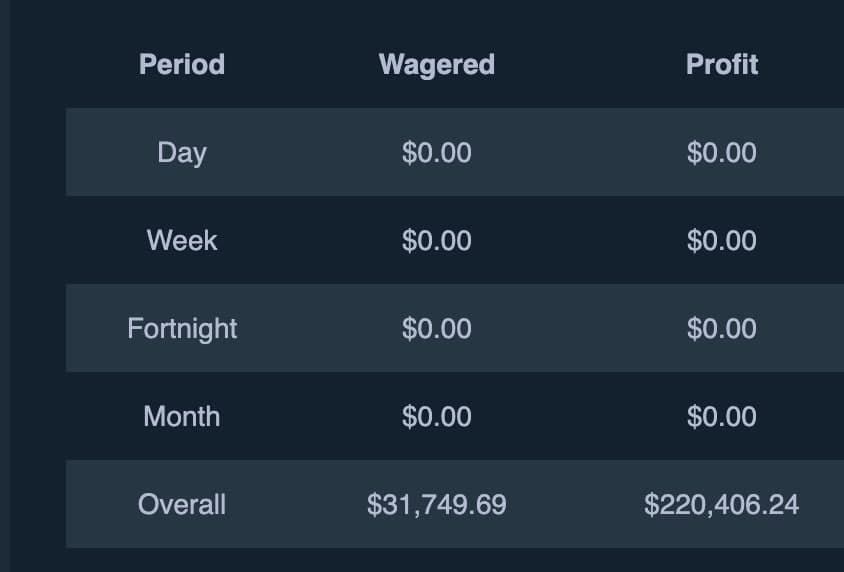Click the Profit column header
Viewport: 844px width, 572px height.
click(x=722, y=65)
